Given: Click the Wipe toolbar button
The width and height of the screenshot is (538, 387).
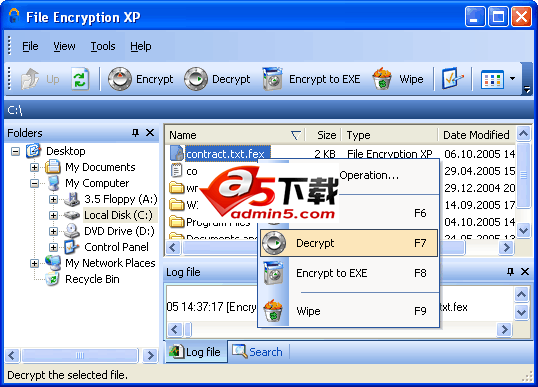Looking at the screenshot, I should 398,79.
